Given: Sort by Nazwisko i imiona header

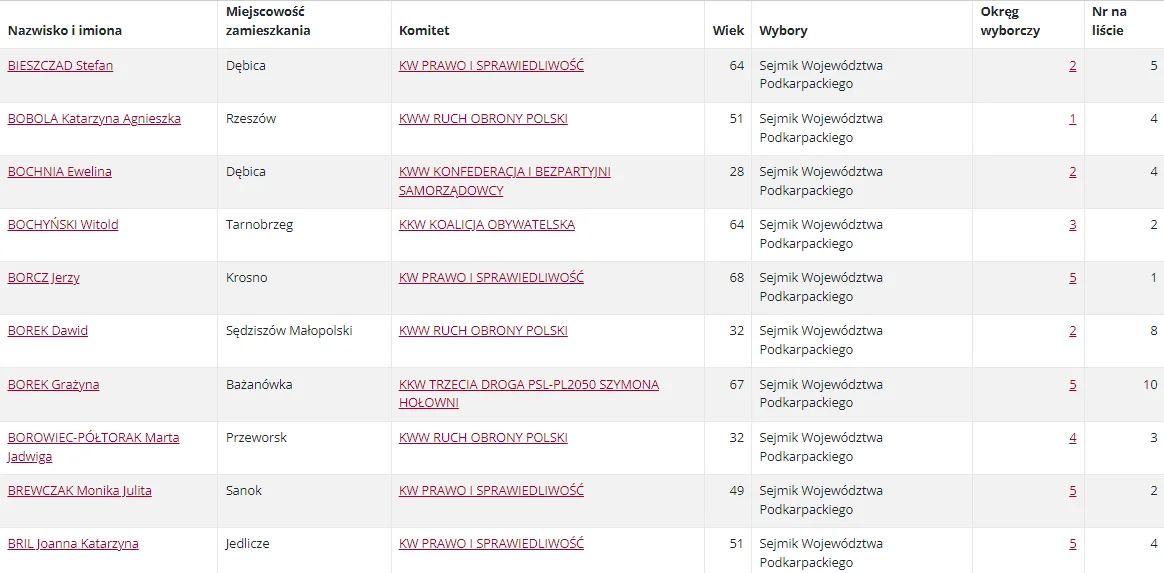Looking at the screenshot, I should point(65,31).
